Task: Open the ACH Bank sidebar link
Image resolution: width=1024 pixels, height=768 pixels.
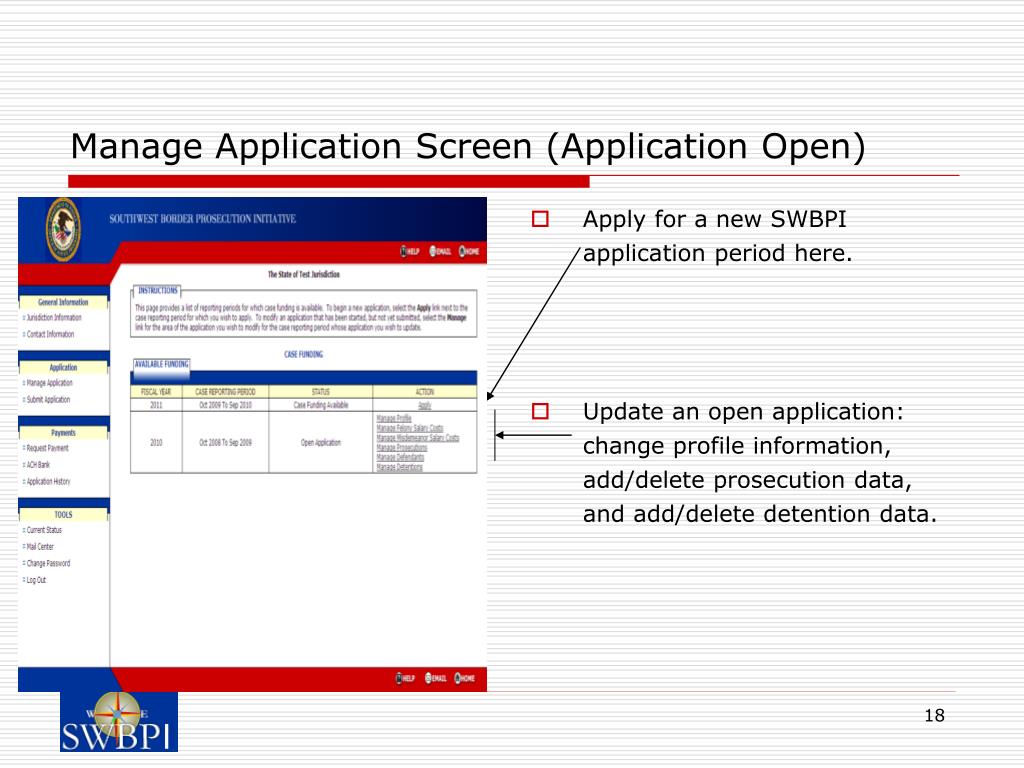Action: coord(38,465)
